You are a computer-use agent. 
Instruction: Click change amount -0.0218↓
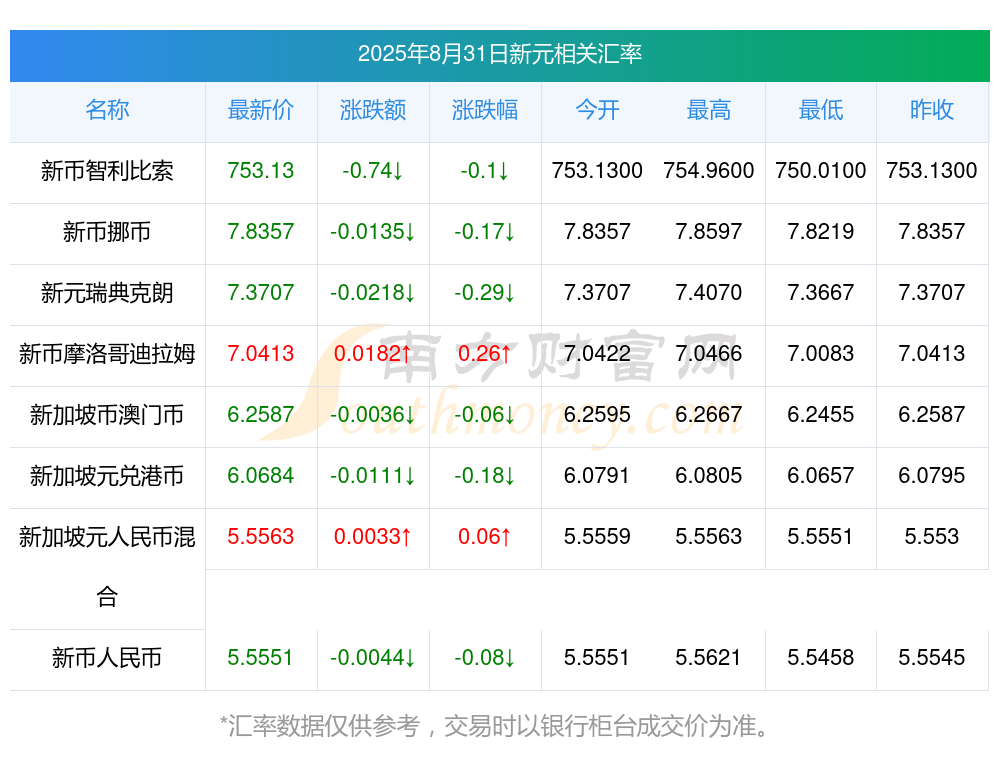coord(373,293)
